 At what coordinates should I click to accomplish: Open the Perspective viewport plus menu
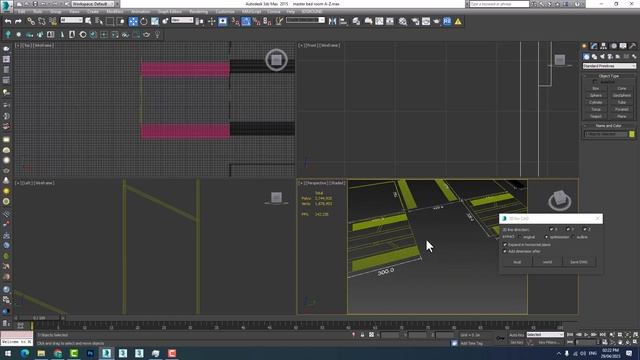[301, 183]
